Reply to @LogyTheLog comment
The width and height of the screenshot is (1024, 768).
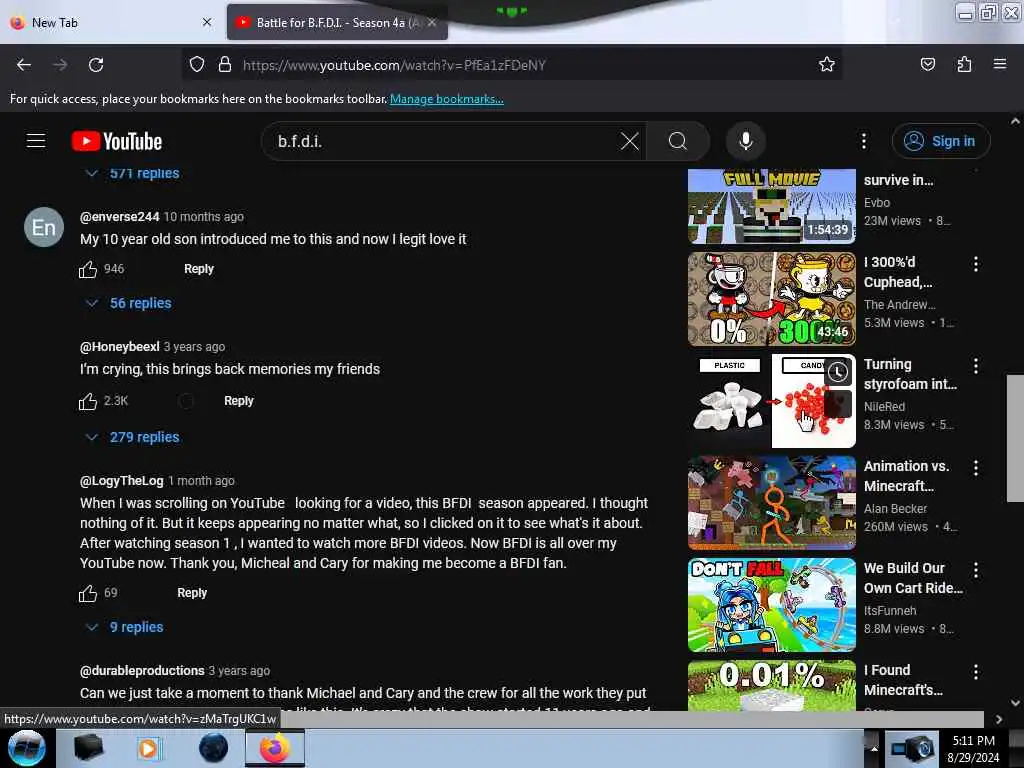click(192, 593)
